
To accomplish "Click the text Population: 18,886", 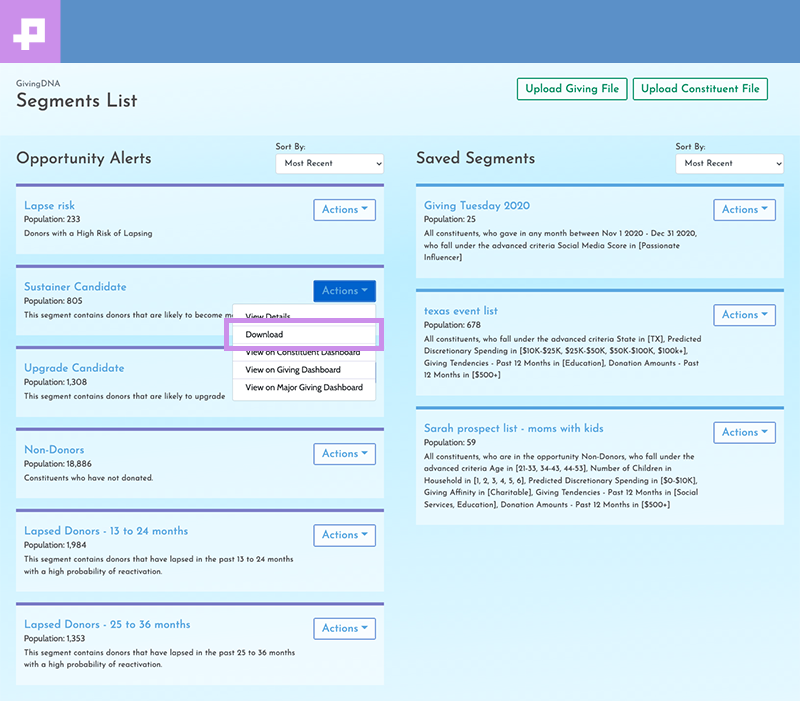I will click(58, 464).
